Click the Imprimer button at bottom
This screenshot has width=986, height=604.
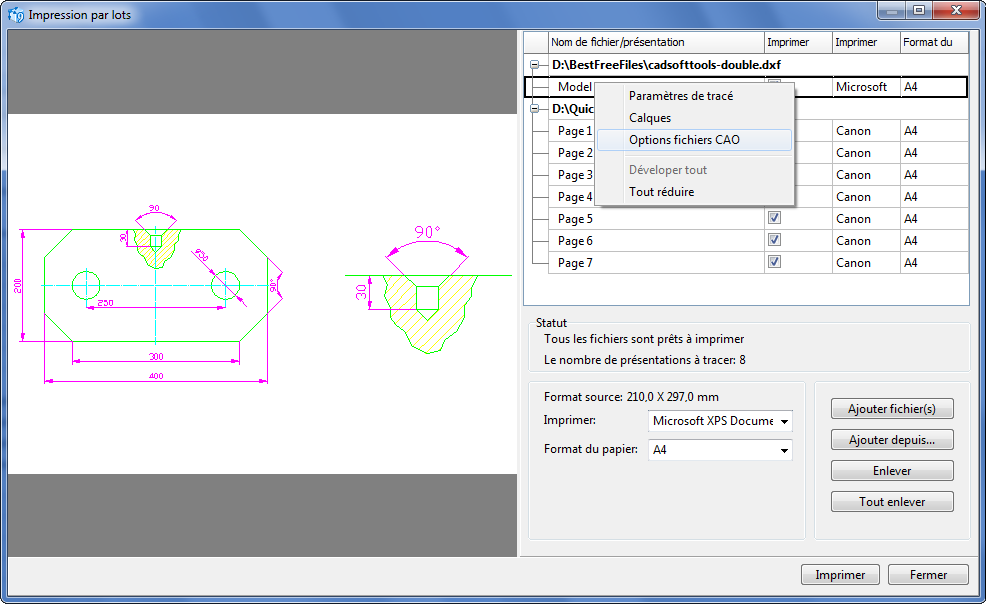(840, 575)
